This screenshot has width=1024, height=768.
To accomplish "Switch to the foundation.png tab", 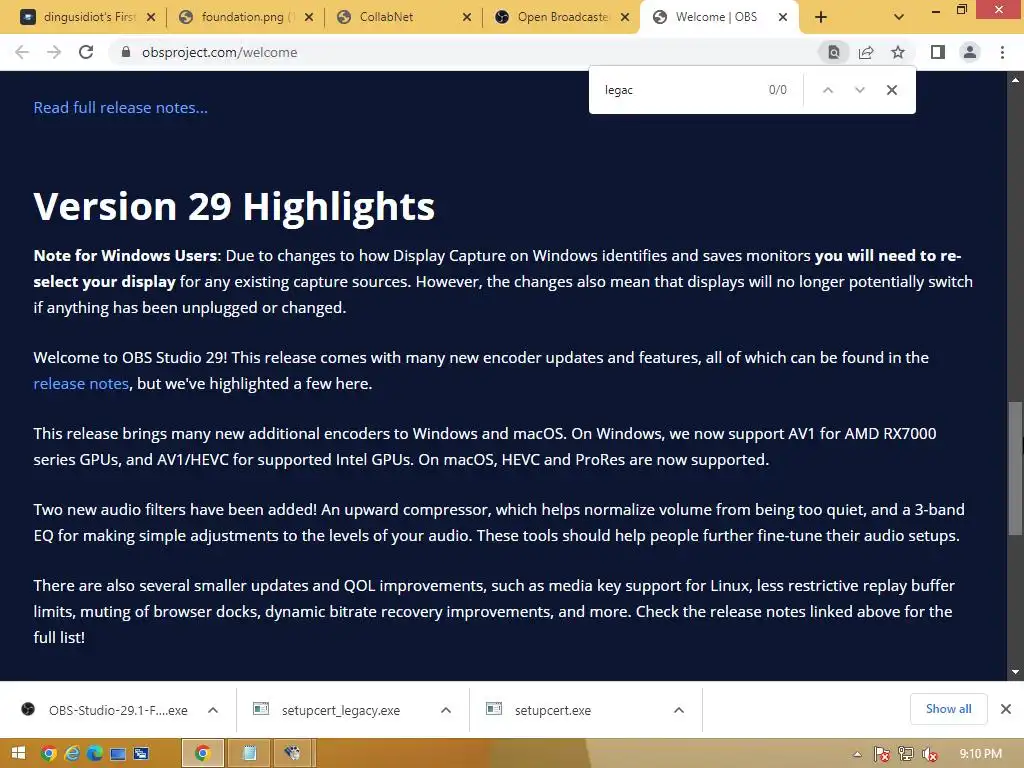I will coord(238,17).
